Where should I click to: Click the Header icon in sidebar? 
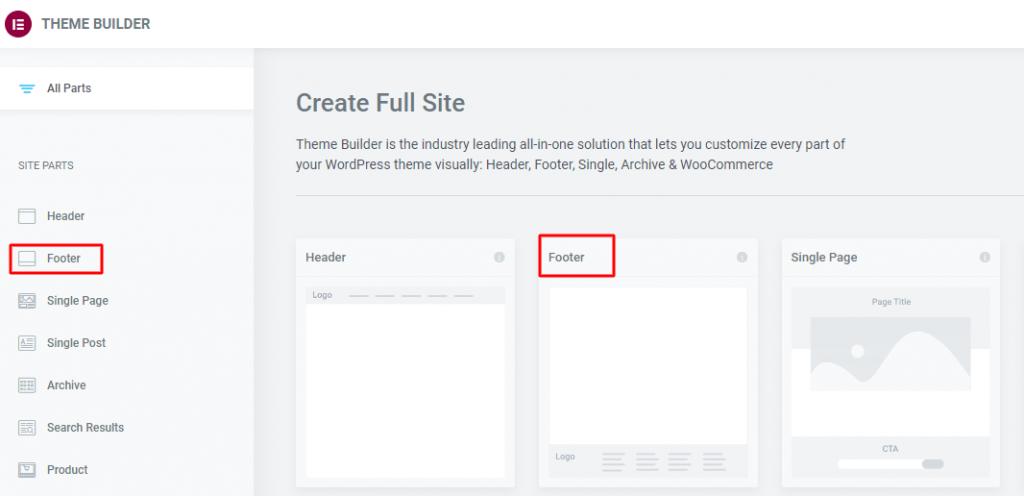coord(27,217)
